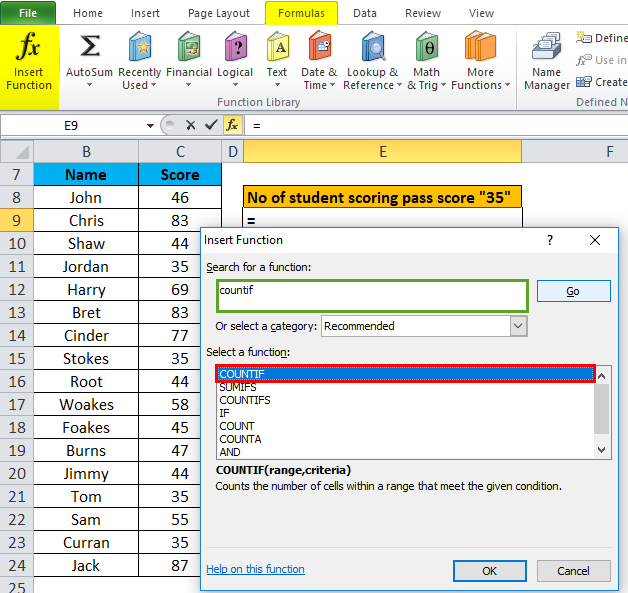
Task: Open the Name Box dropdown arrow
Action: tap(150, 125)
